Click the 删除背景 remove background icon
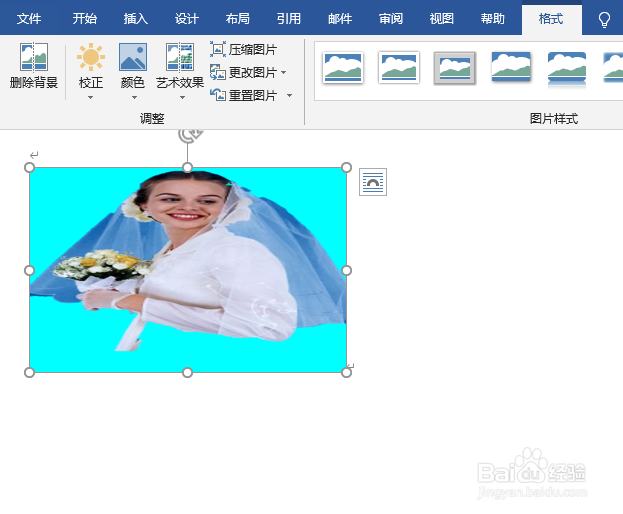This screenshot has height=514, width=623. [34, 56]
